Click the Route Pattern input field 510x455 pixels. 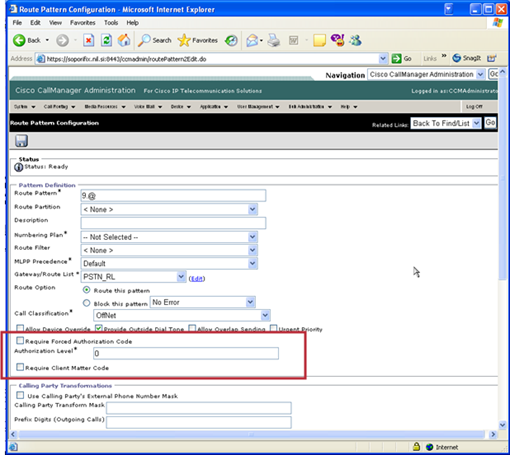coord(173,196)
